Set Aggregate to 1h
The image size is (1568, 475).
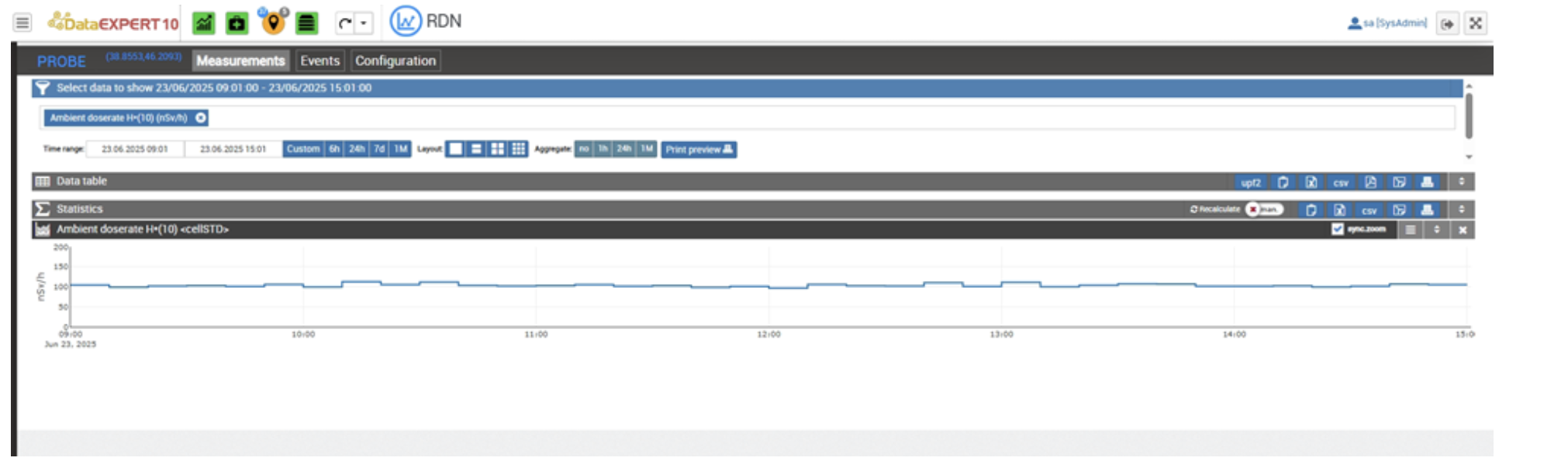(x=603, y=149)
